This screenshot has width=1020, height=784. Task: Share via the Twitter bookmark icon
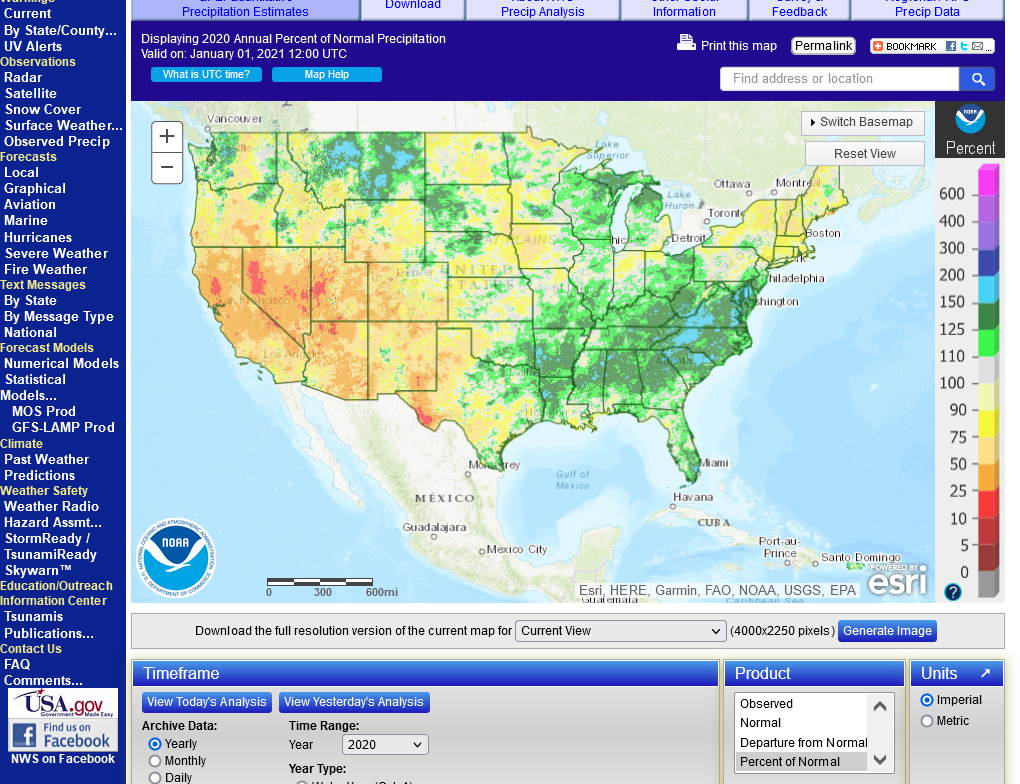(x=964, y=46)
